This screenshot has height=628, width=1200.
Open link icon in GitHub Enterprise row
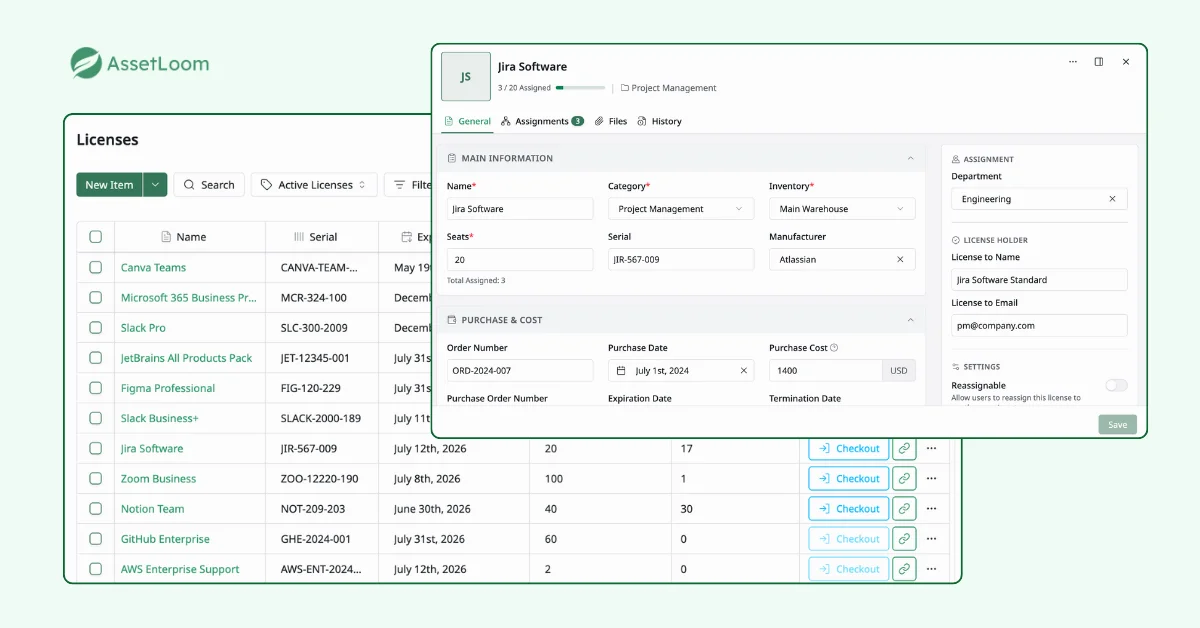904,539
